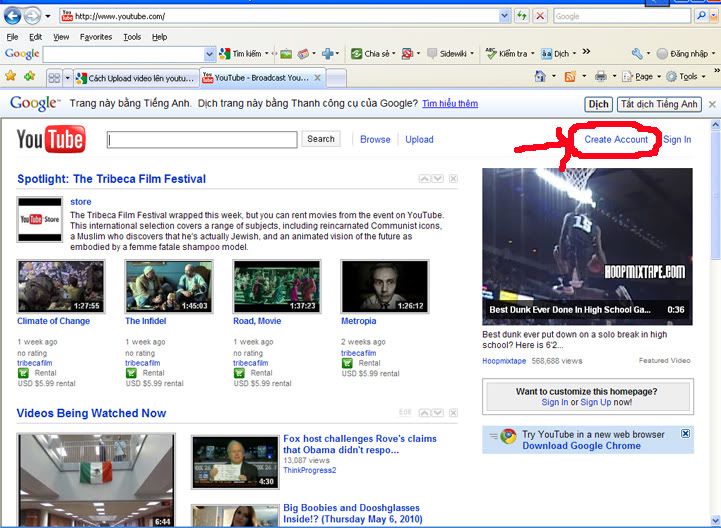The height and width of the screenshot is (528, 721).
Task: Click Đăng nhập sign-in on Google Toolbar
Action: [683, 54]
